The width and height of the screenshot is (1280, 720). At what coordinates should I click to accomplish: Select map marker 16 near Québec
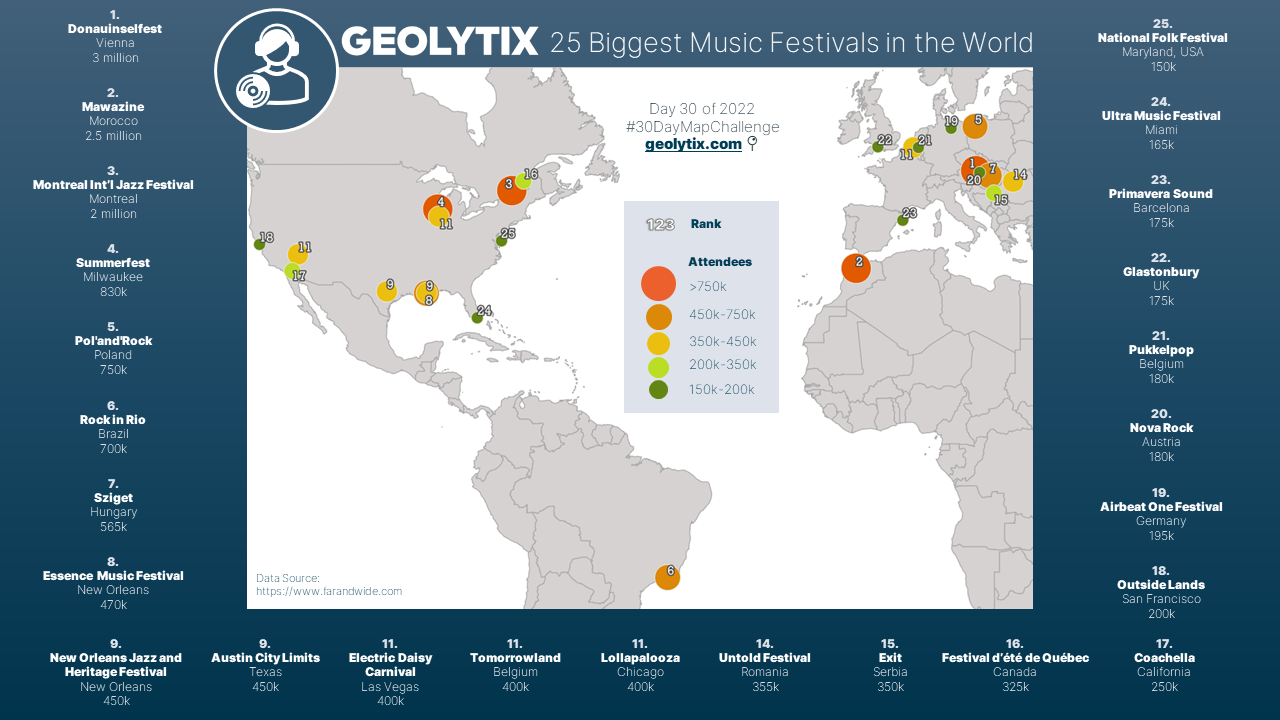[523, 181]
